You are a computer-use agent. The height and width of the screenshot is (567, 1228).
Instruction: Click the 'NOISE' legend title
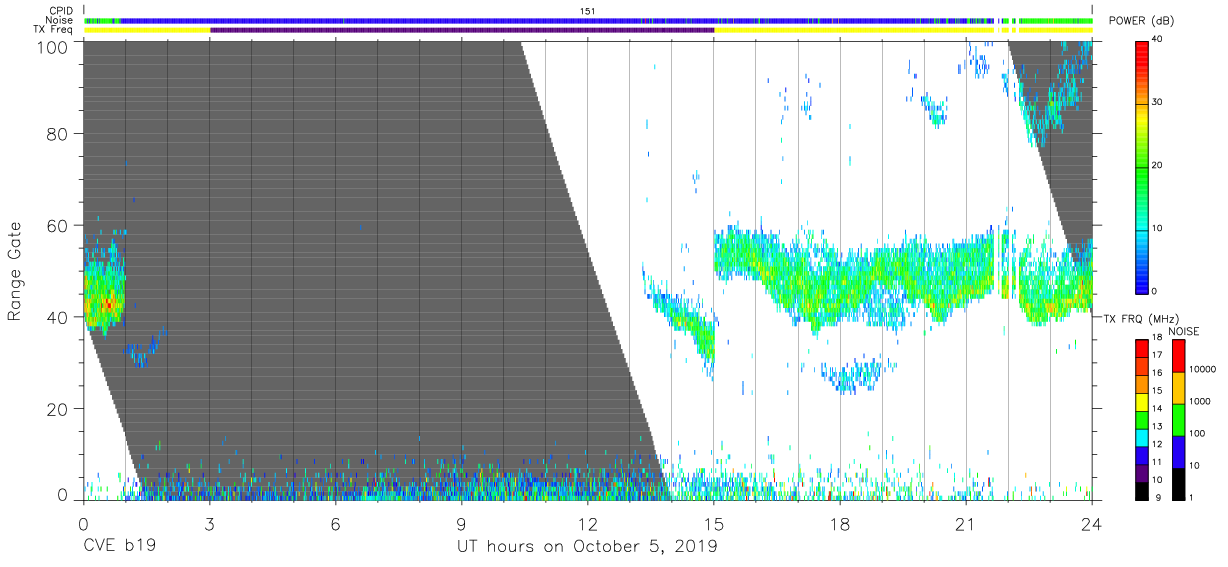[1183, 331]
